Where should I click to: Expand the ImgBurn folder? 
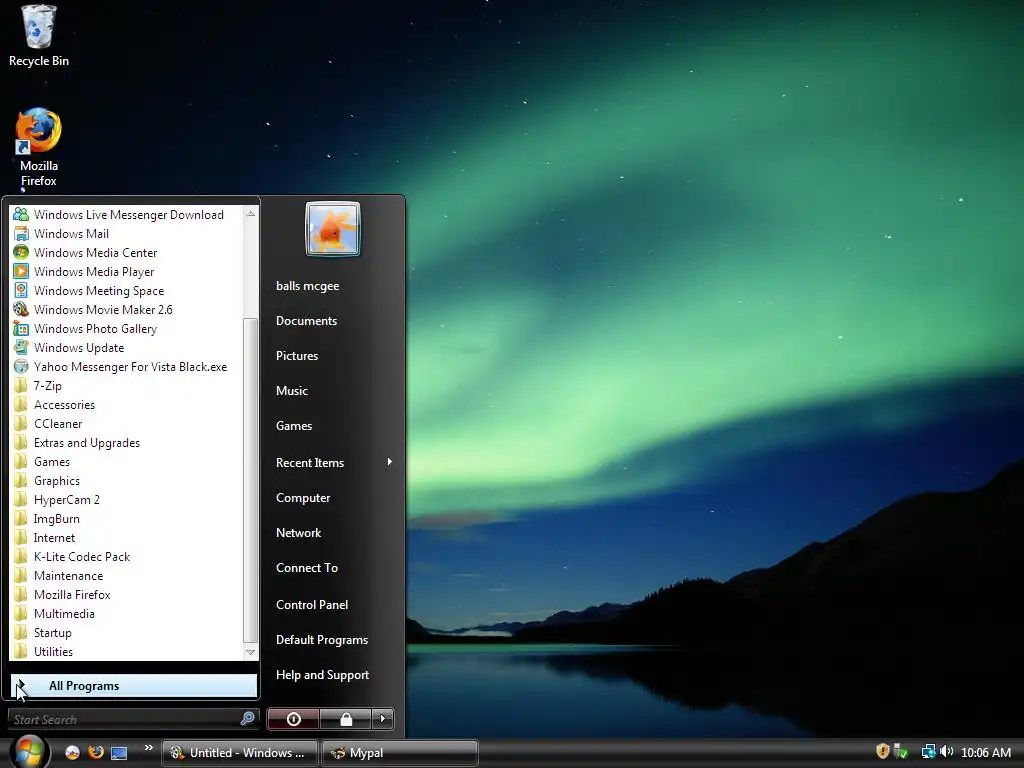click(46, 518)
